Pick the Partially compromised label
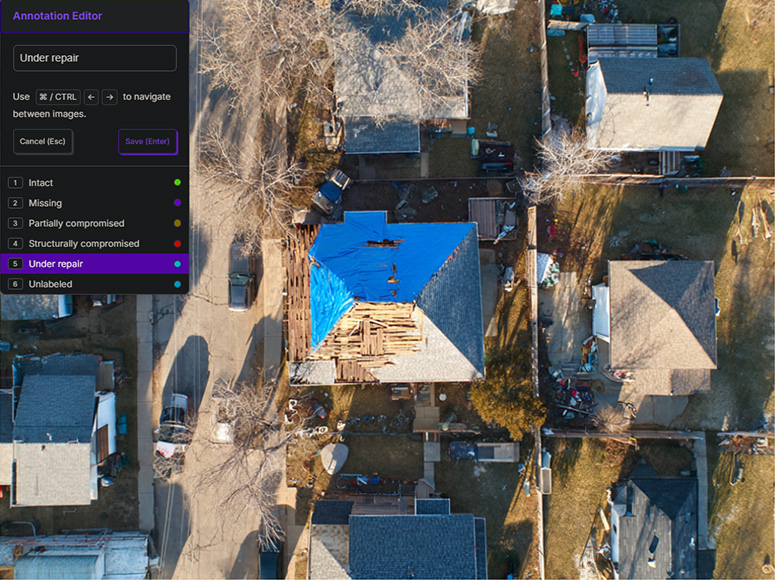 tap(76, 223)
